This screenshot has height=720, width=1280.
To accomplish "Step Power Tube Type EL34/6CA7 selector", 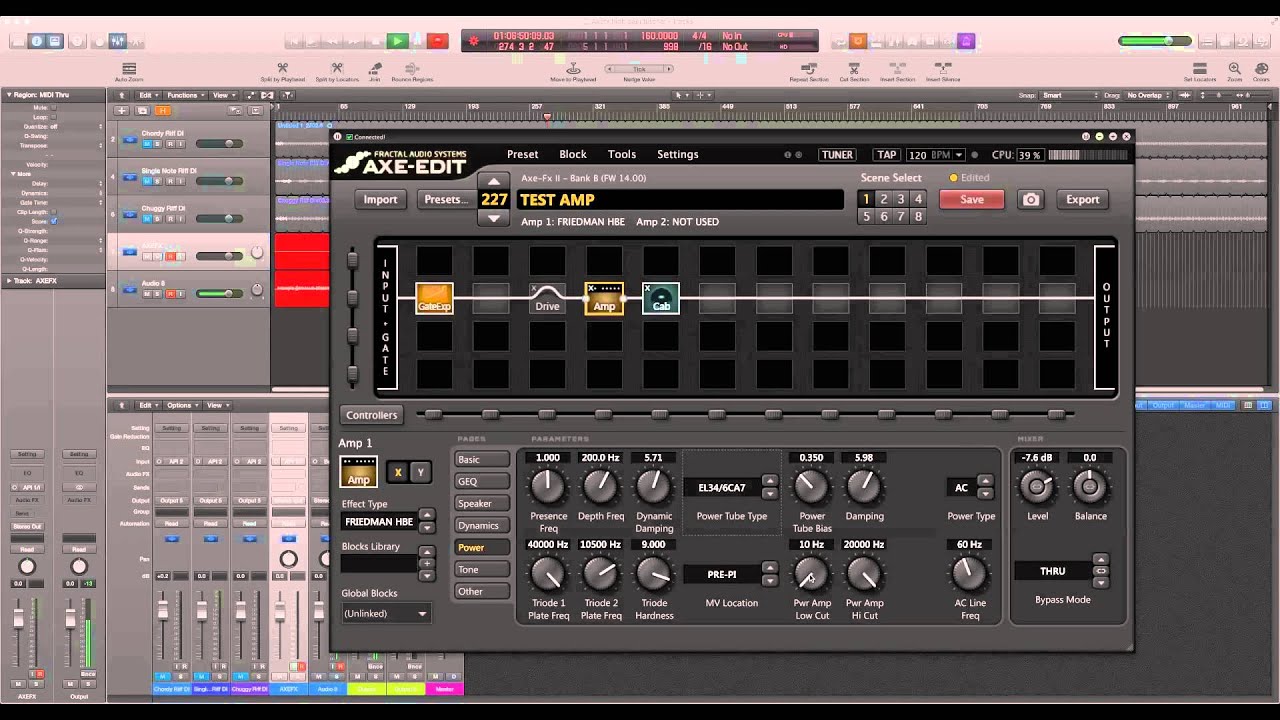I will [x=769, y=487].
